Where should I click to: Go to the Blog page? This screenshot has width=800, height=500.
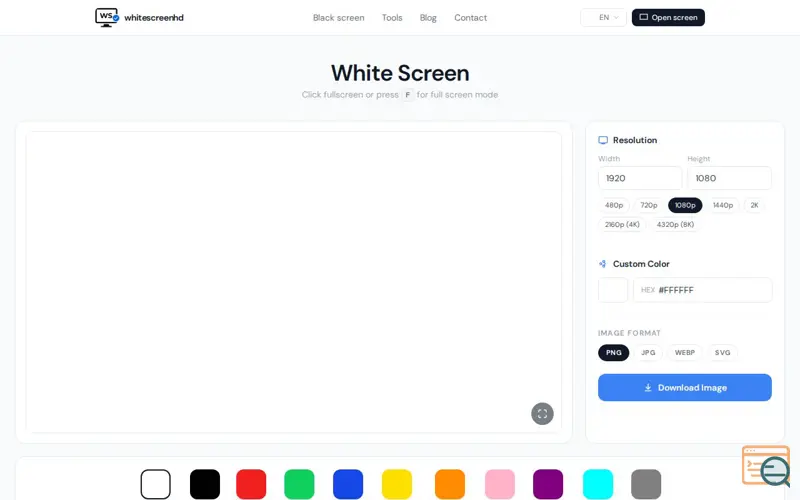coord(428,18)
